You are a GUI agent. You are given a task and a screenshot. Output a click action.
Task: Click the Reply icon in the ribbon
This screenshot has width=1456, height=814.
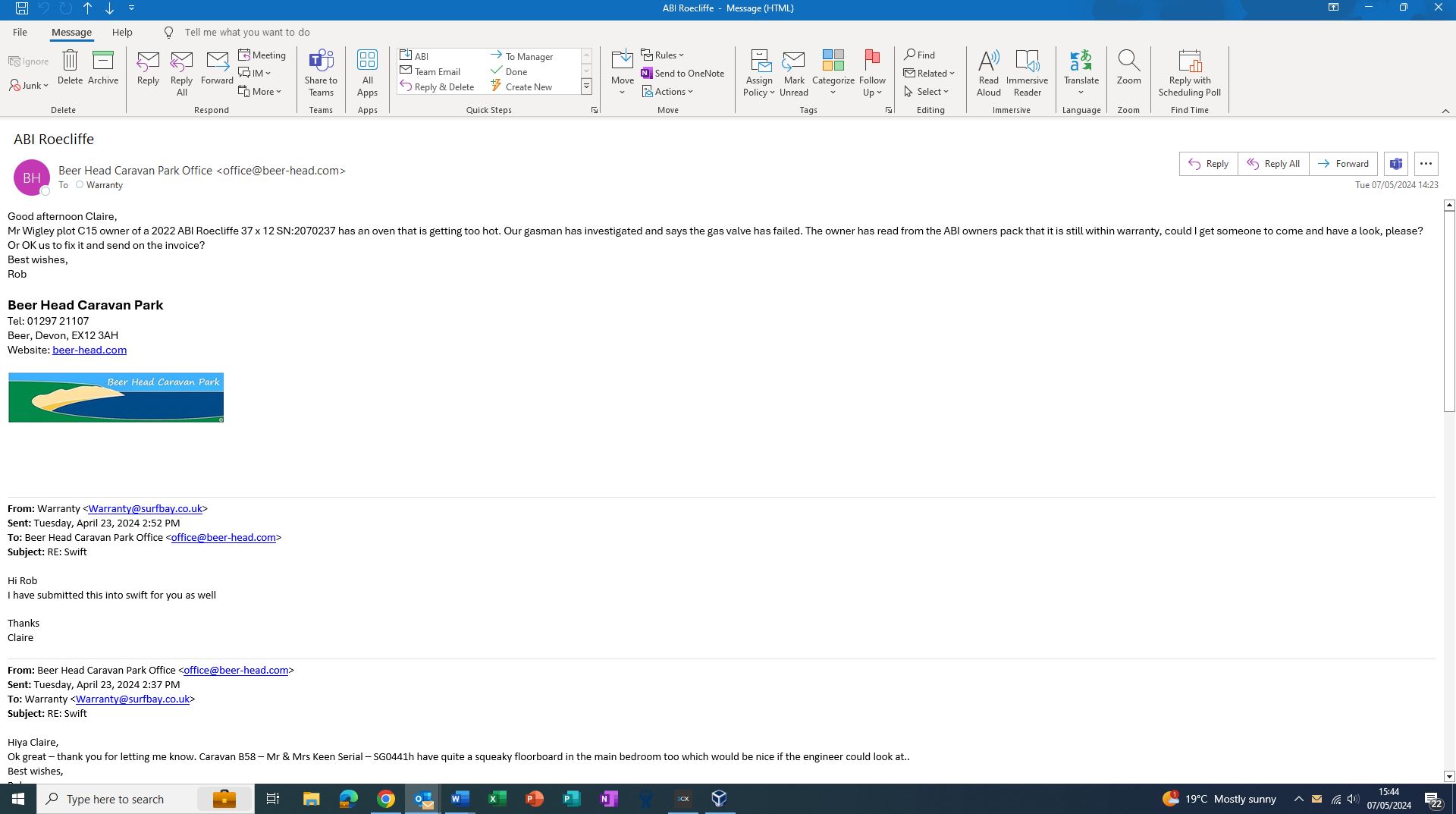(x=148, y=68)
